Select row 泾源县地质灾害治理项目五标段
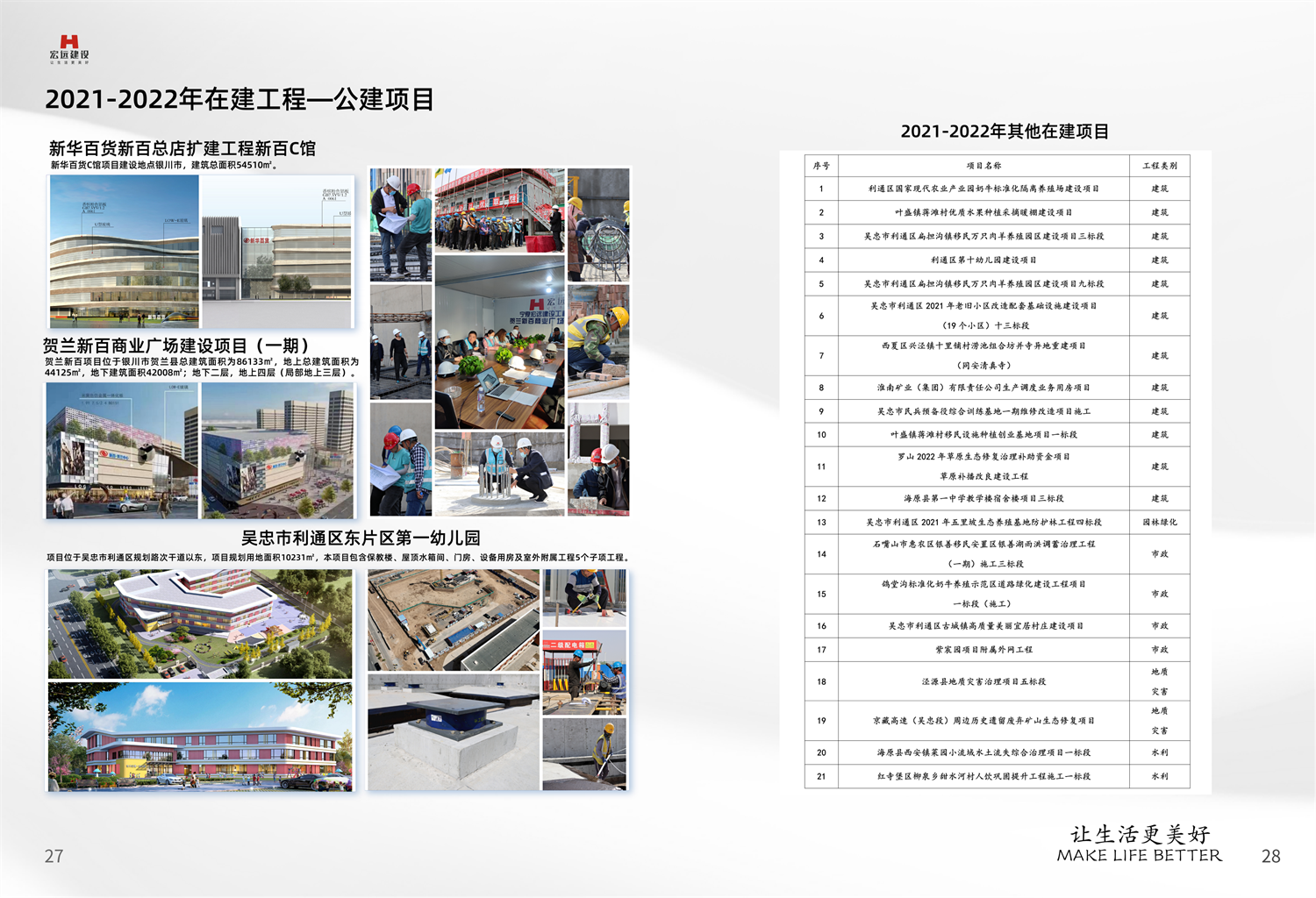Screen dimensions: 1316x898 tap(997, 681)
